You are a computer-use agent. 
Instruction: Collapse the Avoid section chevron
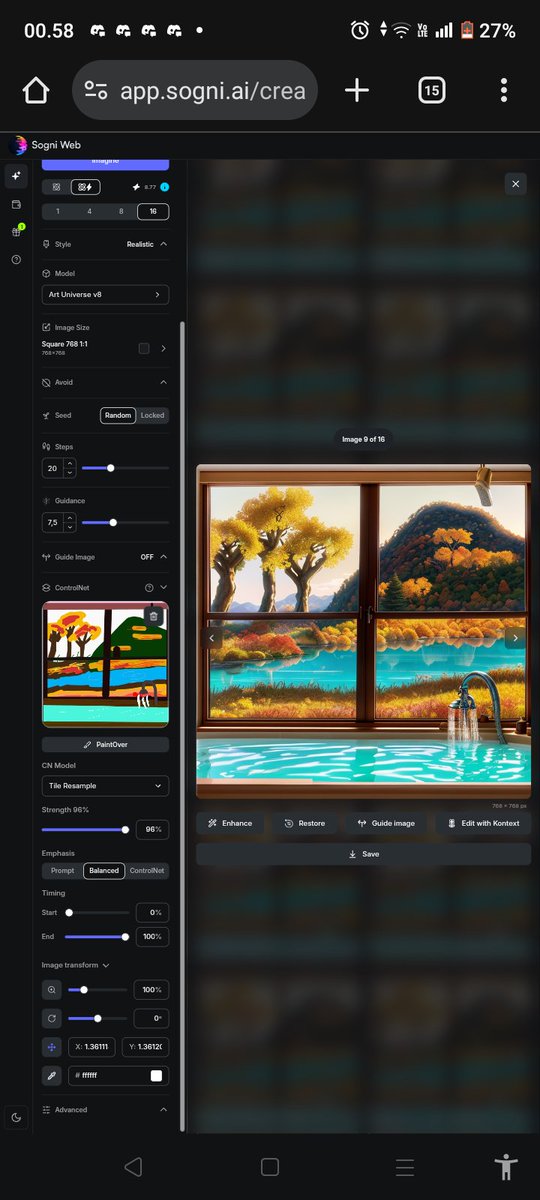pyautogui.click(x=164, y=382)
